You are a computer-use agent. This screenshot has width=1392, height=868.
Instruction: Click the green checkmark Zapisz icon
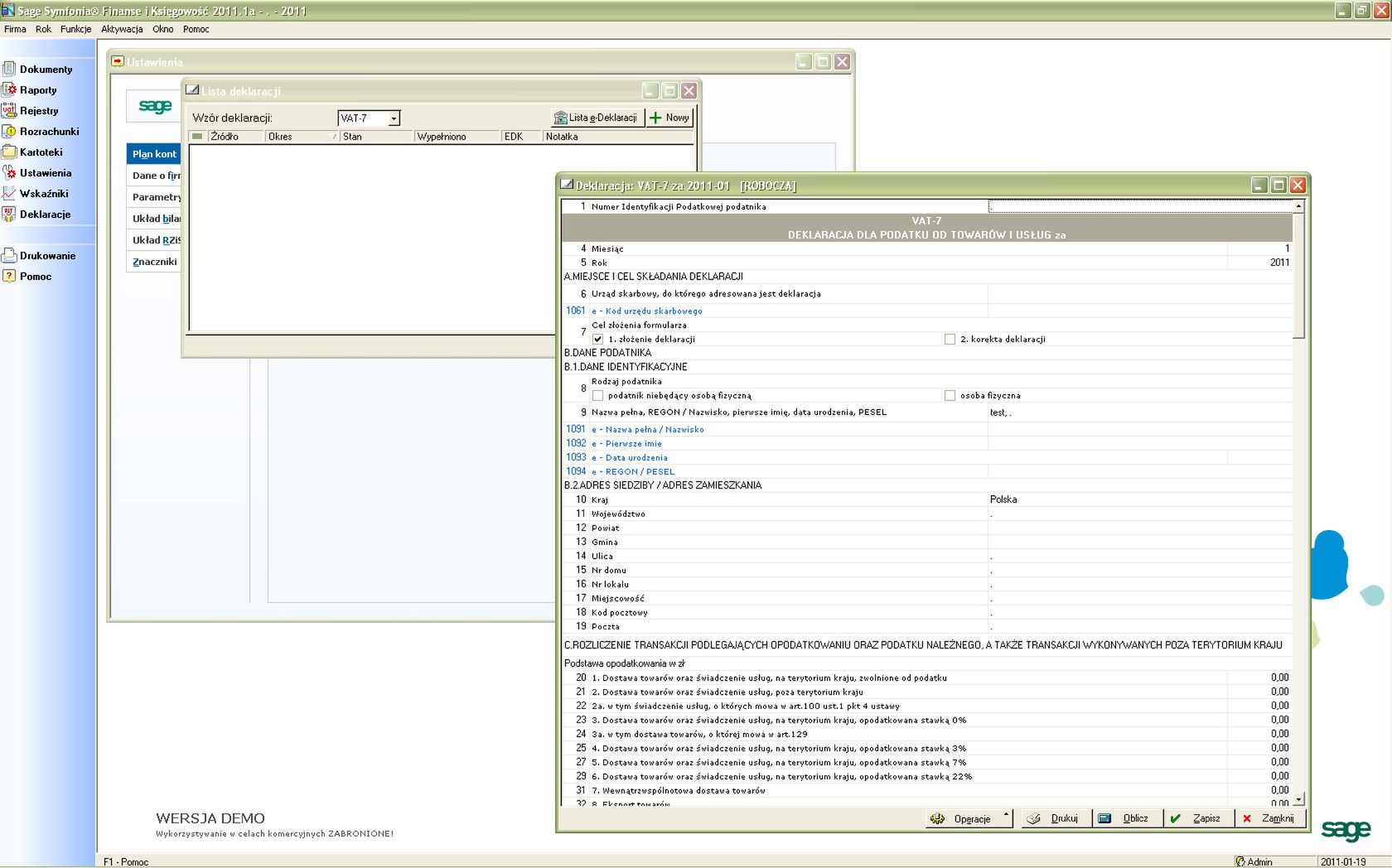tap(1175, 818)
